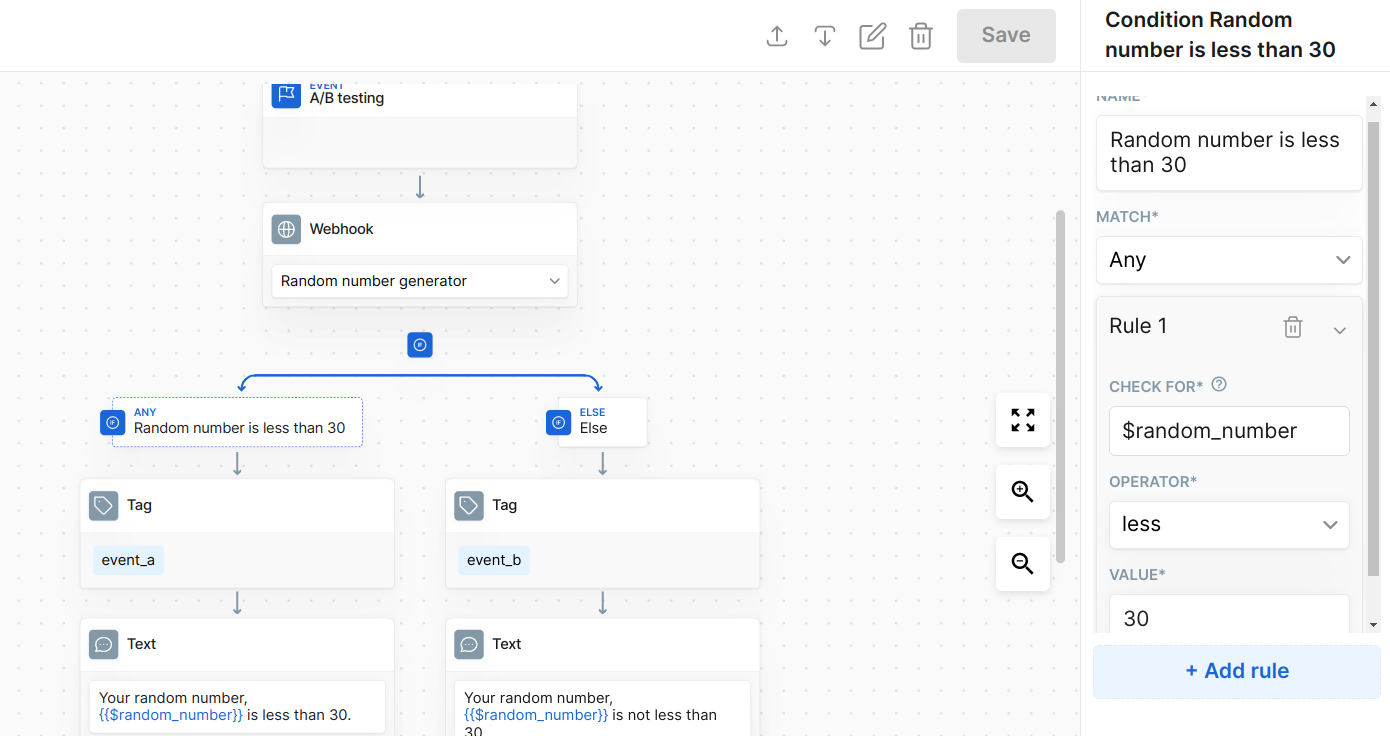Click the fit-to-screen canvas icon
Screen dimensions: 1390x736
coord(1022,420)
